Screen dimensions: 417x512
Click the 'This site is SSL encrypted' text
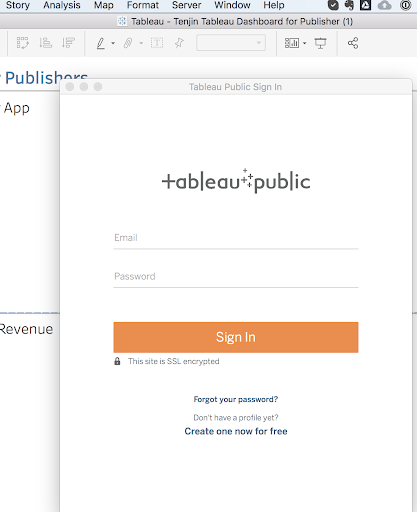point(174,361)
